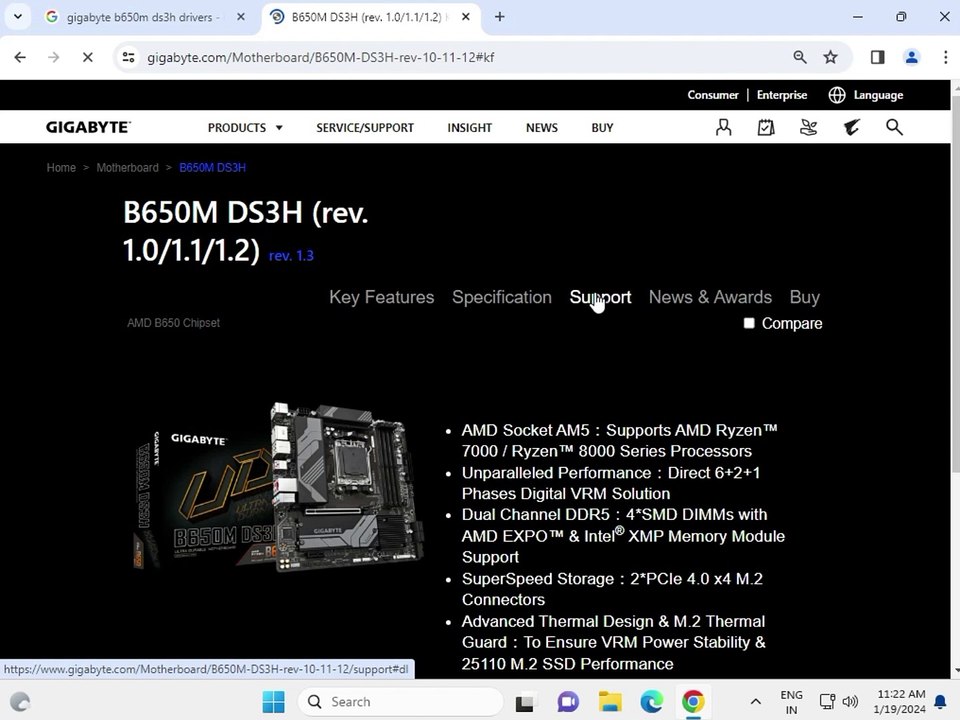This screenshot has width=960, height=720.
Task: Click the browser back arrow
Action: coord(20,58)
